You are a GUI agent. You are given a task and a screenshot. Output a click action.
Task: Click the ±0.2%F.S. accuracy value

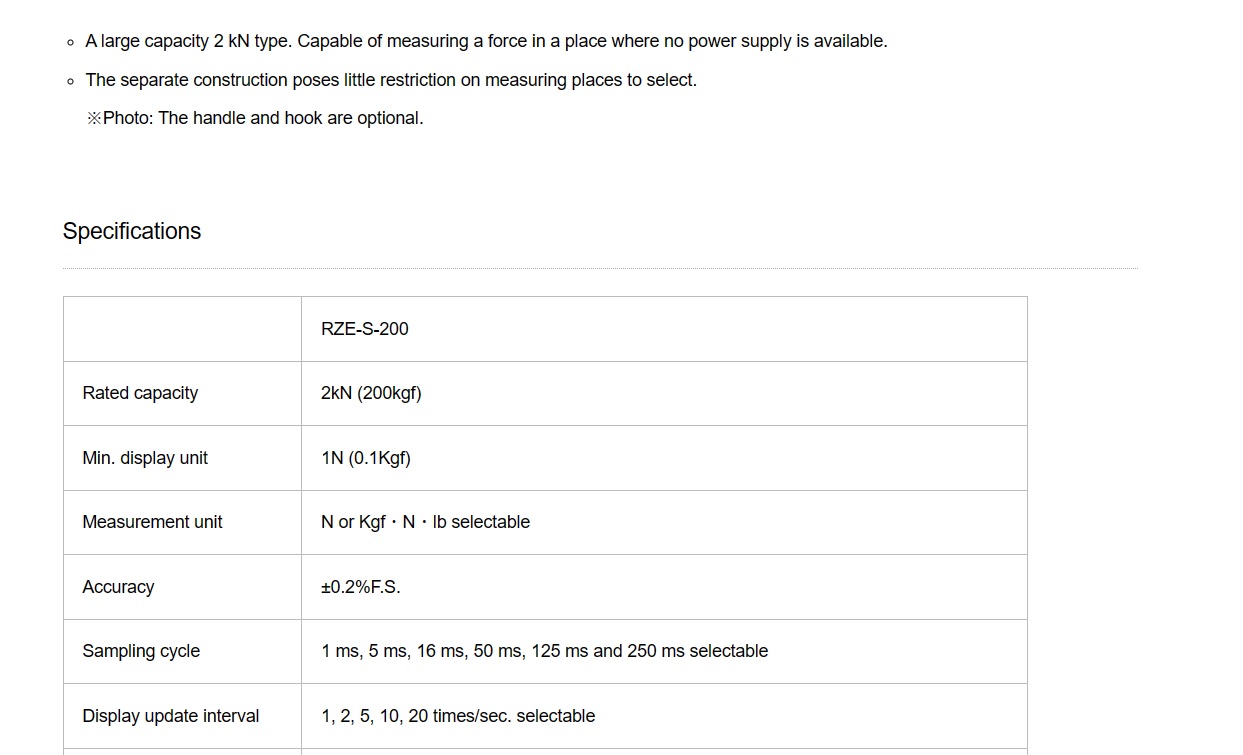tap(361, 587)
